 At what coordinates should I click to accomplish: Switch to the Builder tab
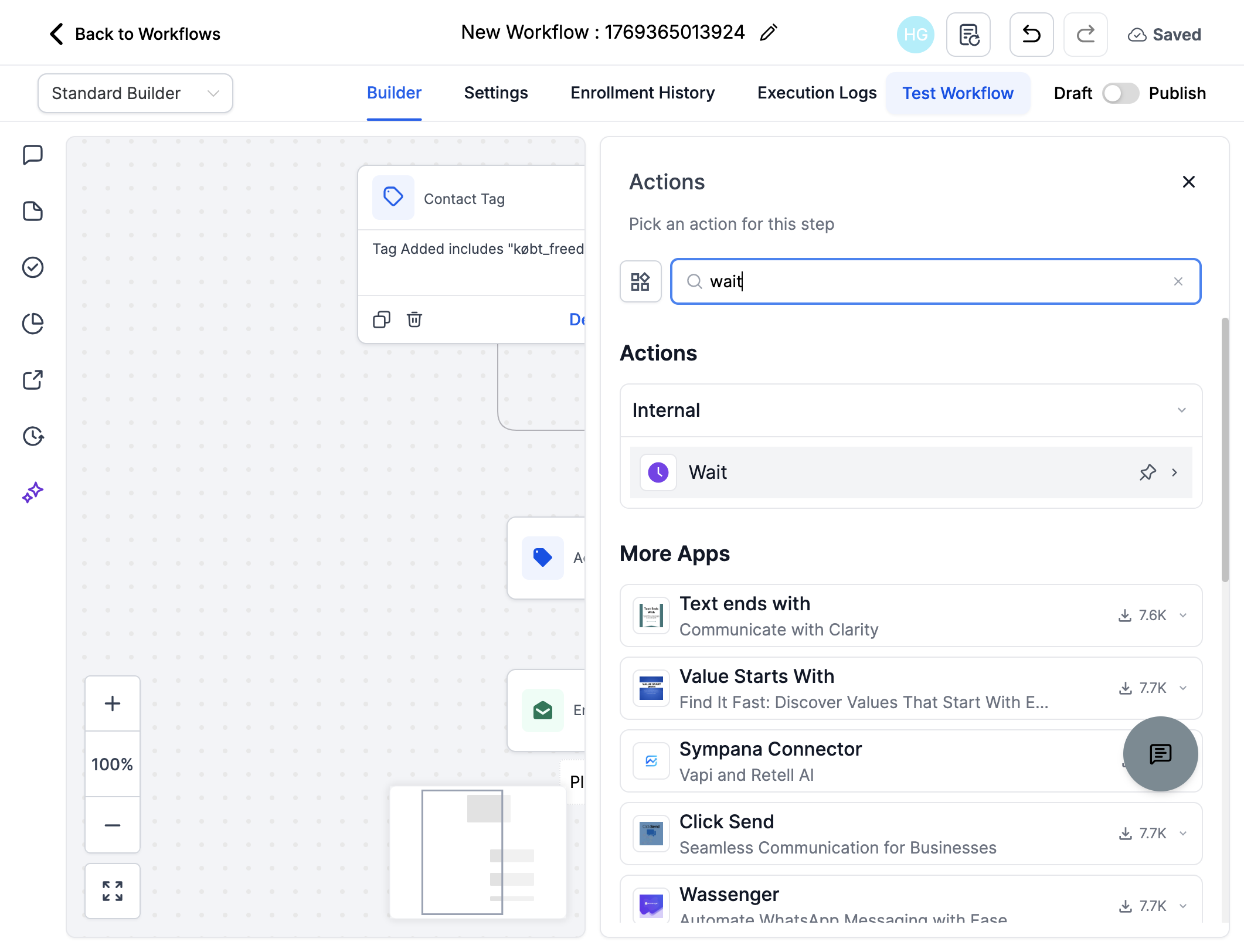click(394, 93)
